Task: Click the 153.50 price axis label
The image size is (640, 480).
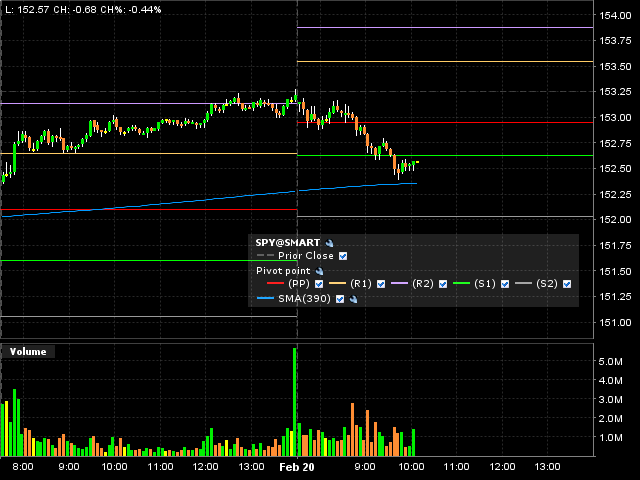Action: tap(615, 67)
